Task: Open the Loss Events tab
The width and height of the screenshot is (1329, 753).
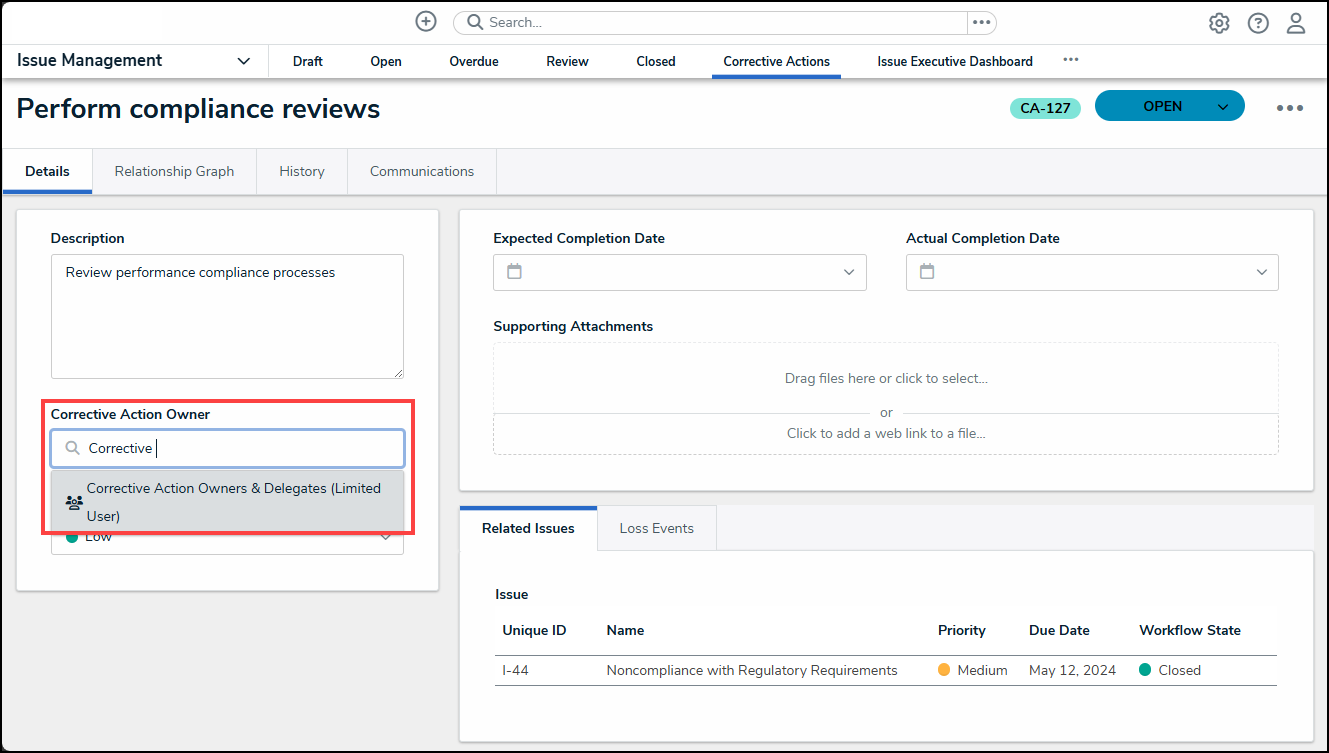Action: (x=656, y=528)
